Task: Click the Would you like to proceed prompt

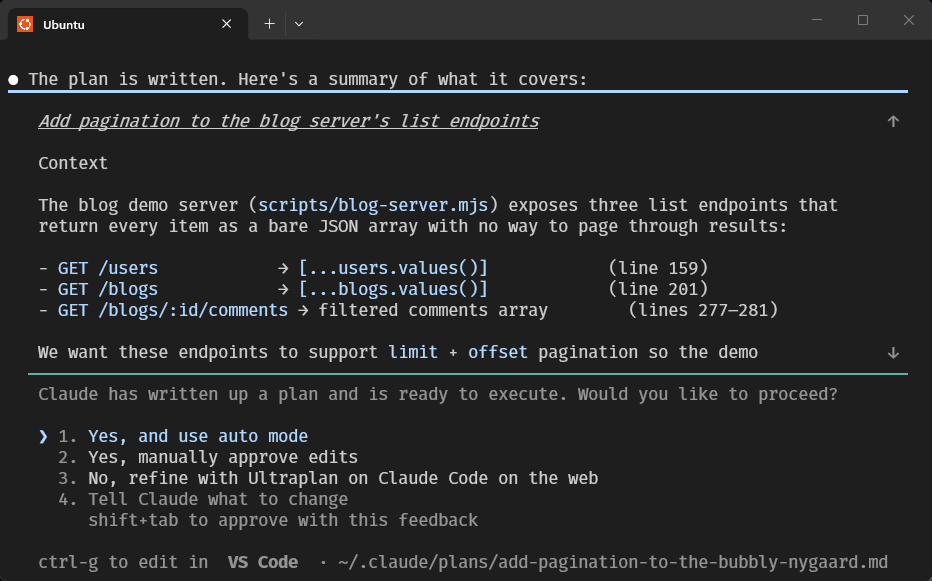Action: point(707,394)
